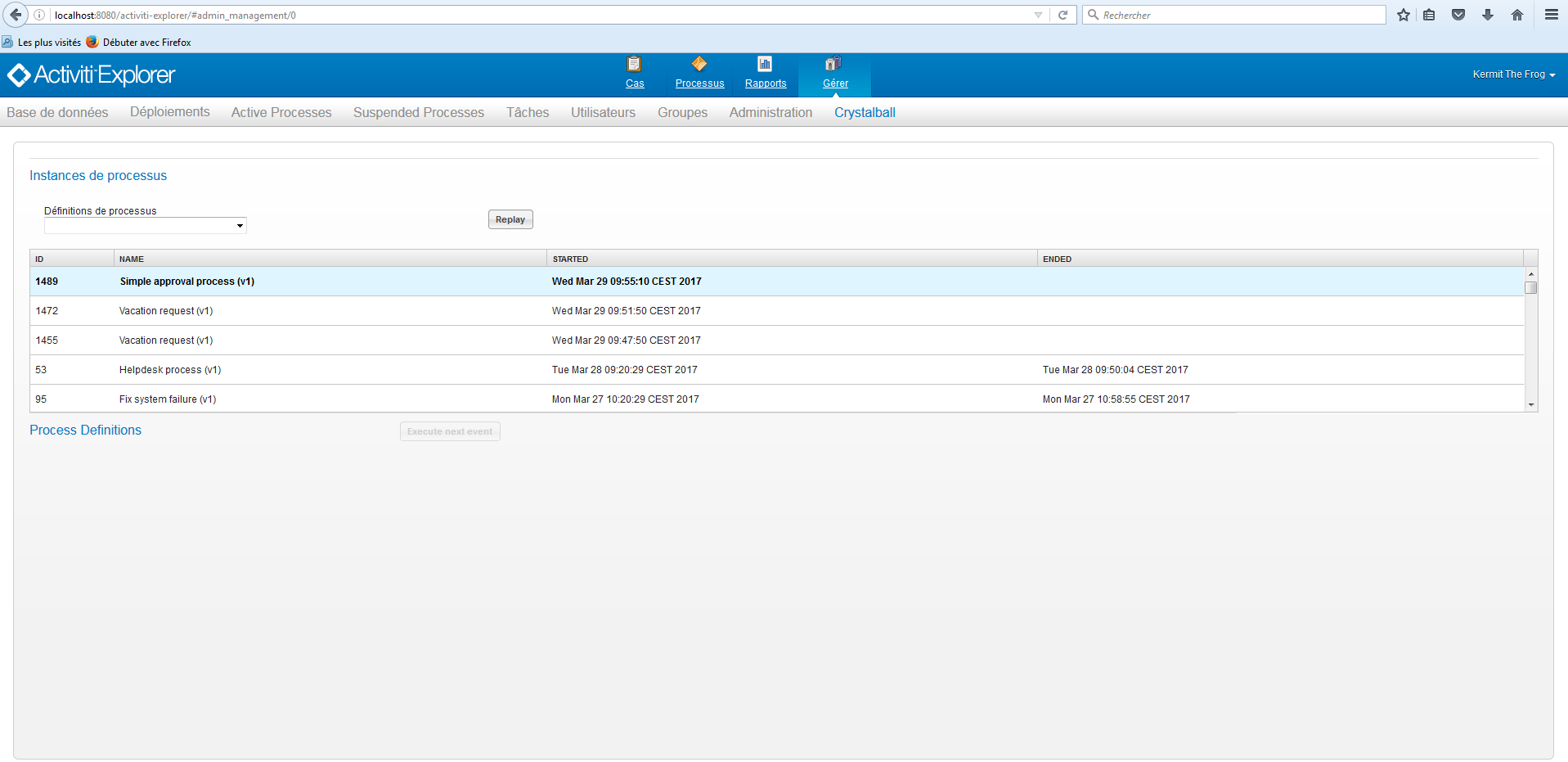
Task: Reload the page with refresh icon
Action: [1063, 15]
